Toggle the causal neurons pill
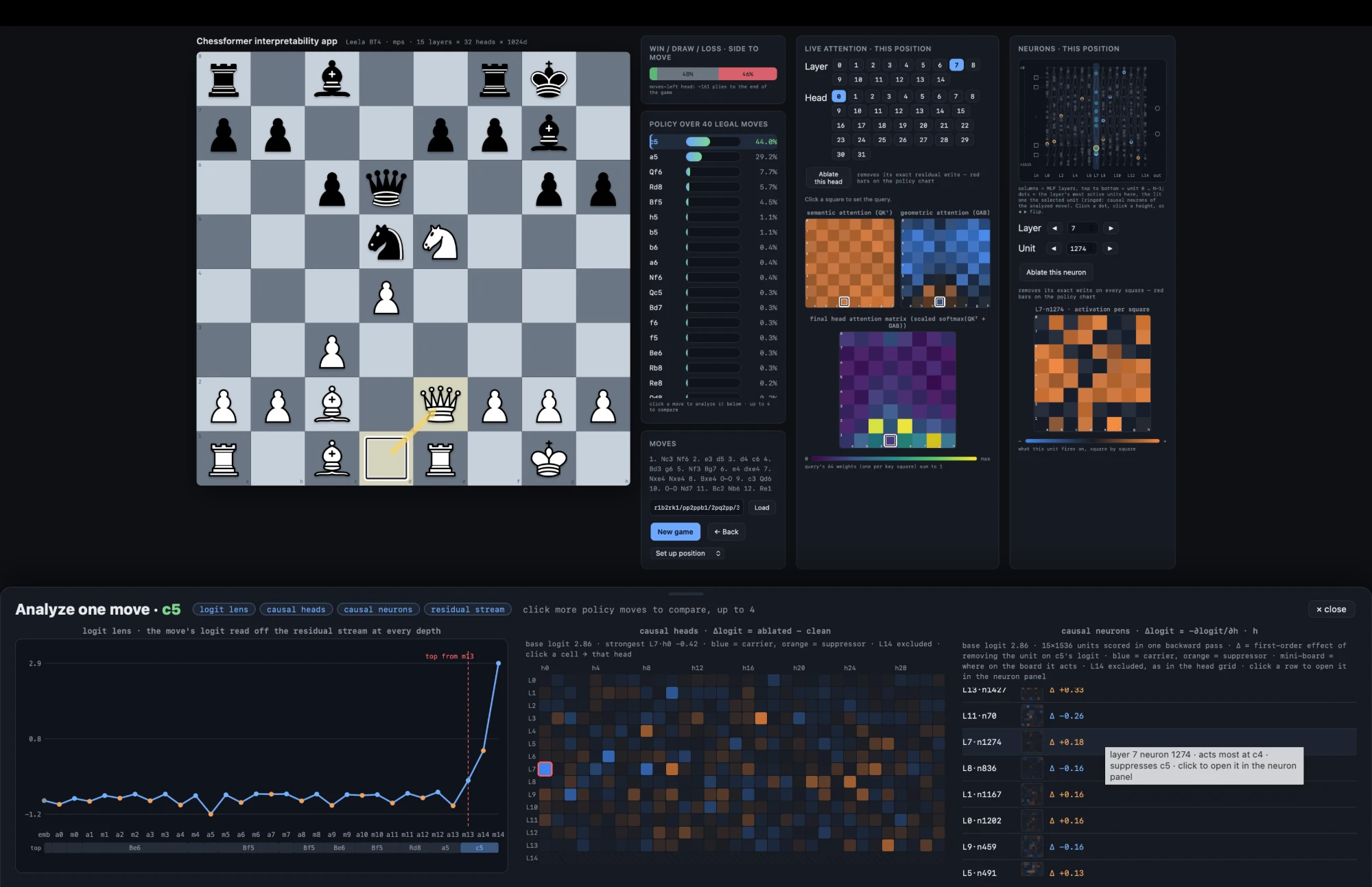Viewport: 1372px width, 887px height. point(378,609)
